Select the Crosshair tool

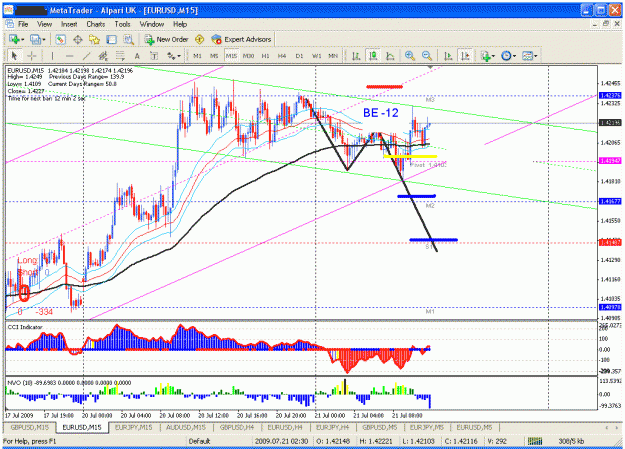click(x=32, y=56)
